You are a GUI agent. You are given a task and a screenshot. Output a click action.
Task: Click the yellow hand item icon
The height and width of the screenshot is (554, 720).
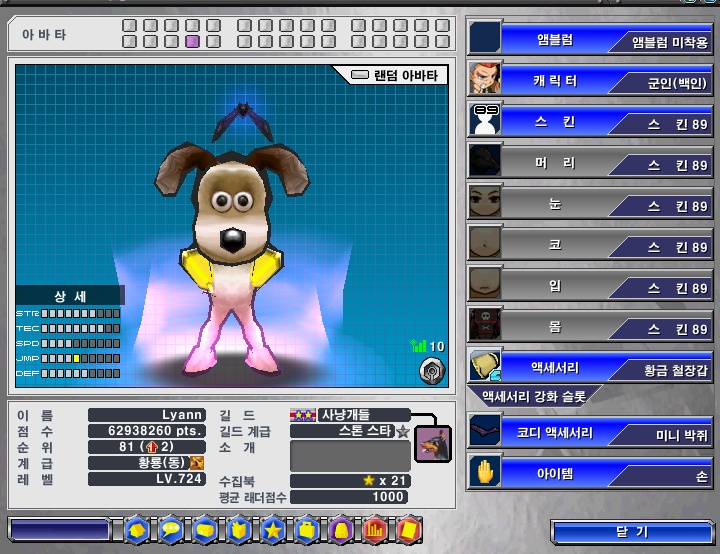pos(485,472)
